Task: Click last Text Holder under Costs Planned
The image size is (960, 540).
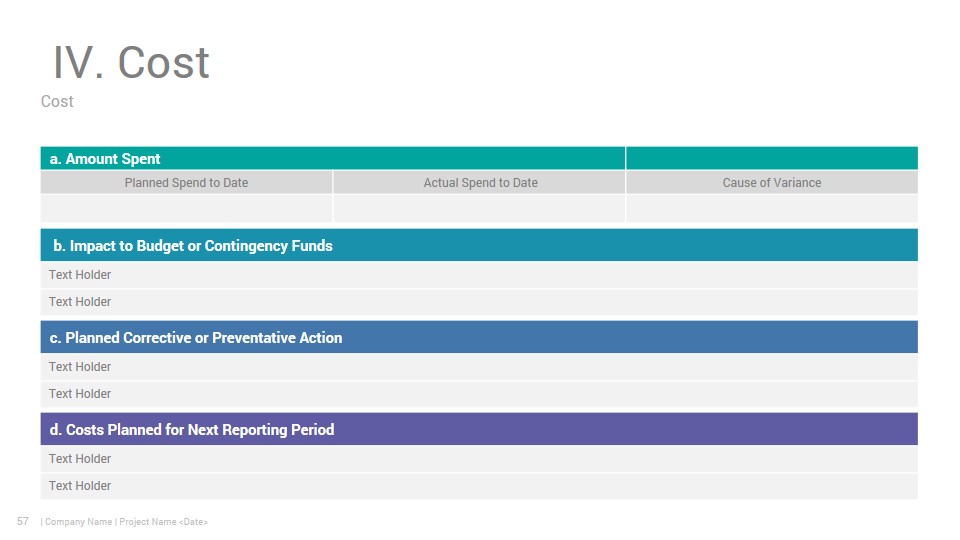Action: point(479,486)
